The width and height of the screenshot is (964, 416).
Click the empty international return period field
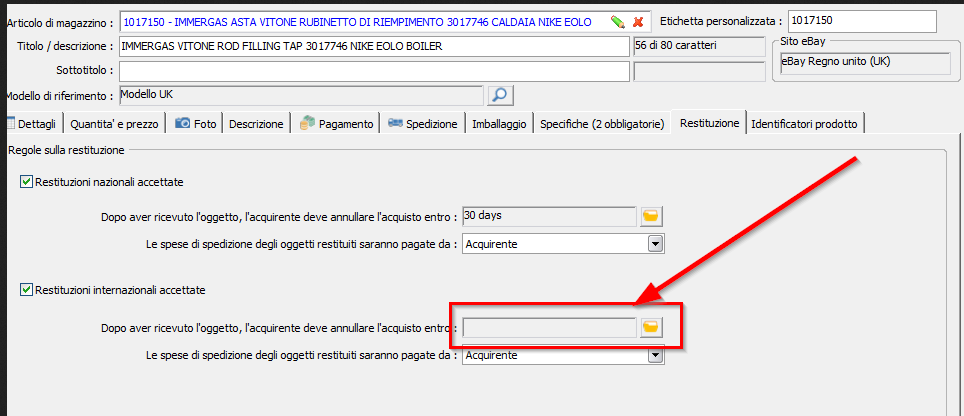[x=550, y=328]
